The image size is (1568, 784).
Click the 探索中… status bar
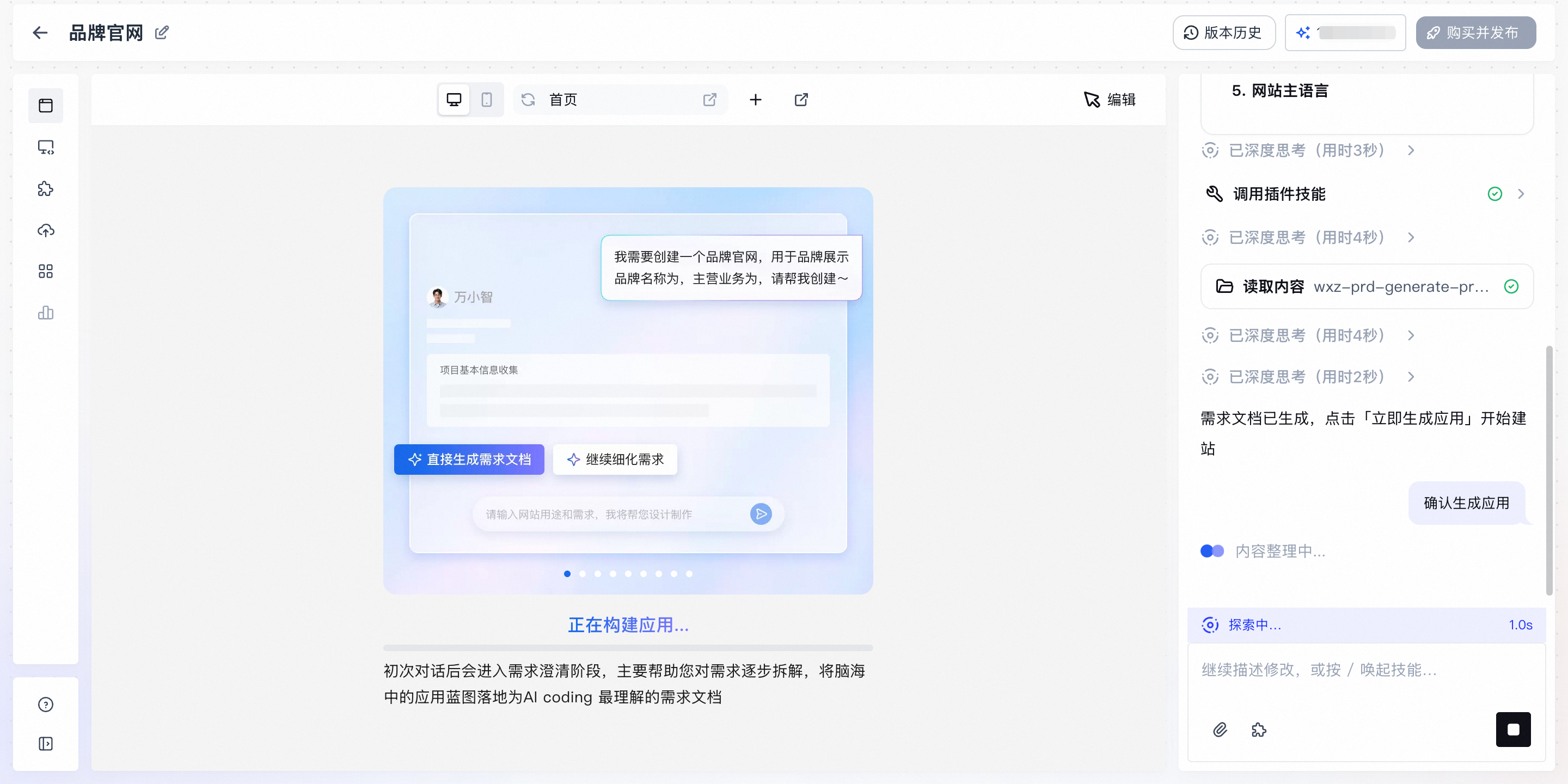click(x=1367, y=624)
